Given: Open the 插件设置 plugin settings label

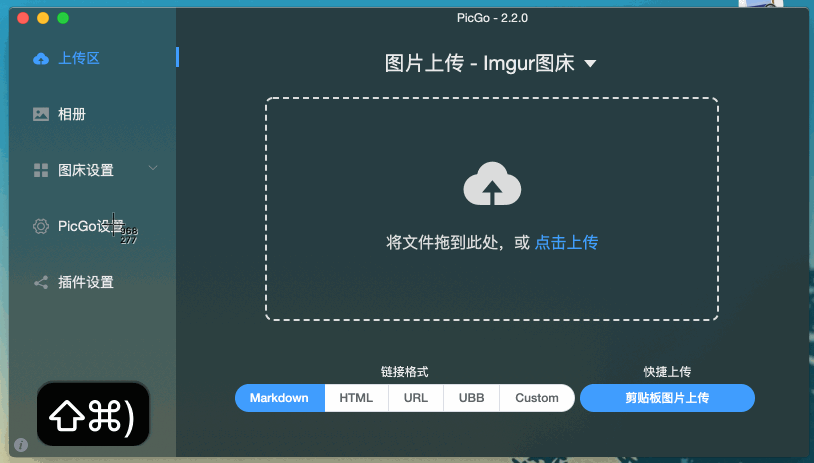Looking at the screenshot, I should pos(86,283).
